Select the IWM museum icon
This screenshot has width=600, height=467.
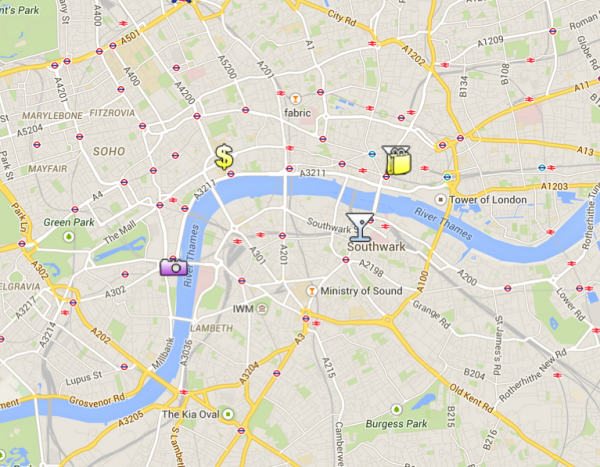(x=262, y=308)
